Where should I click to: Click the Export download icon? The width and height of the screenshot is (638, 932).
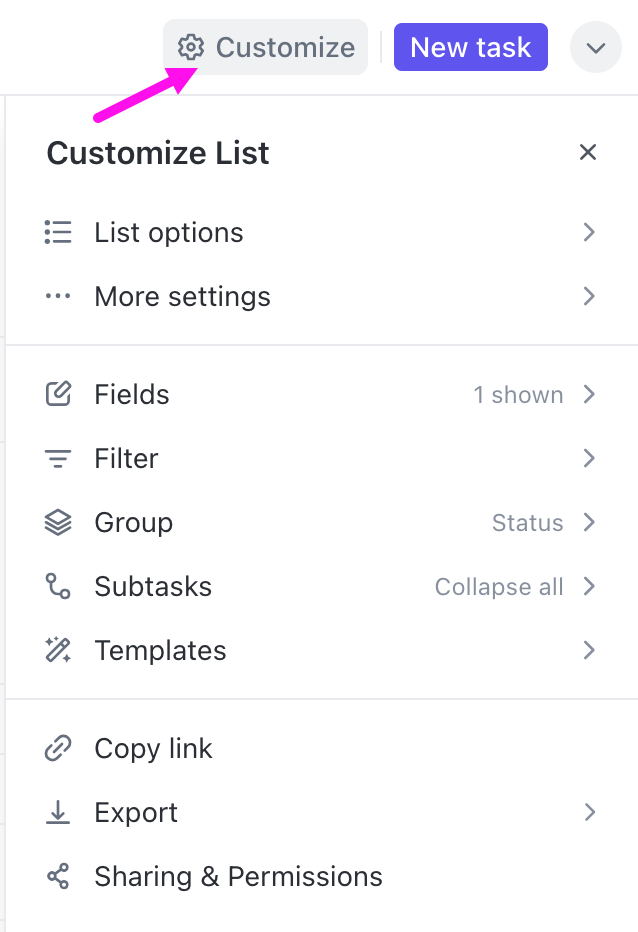click(58, 812)
